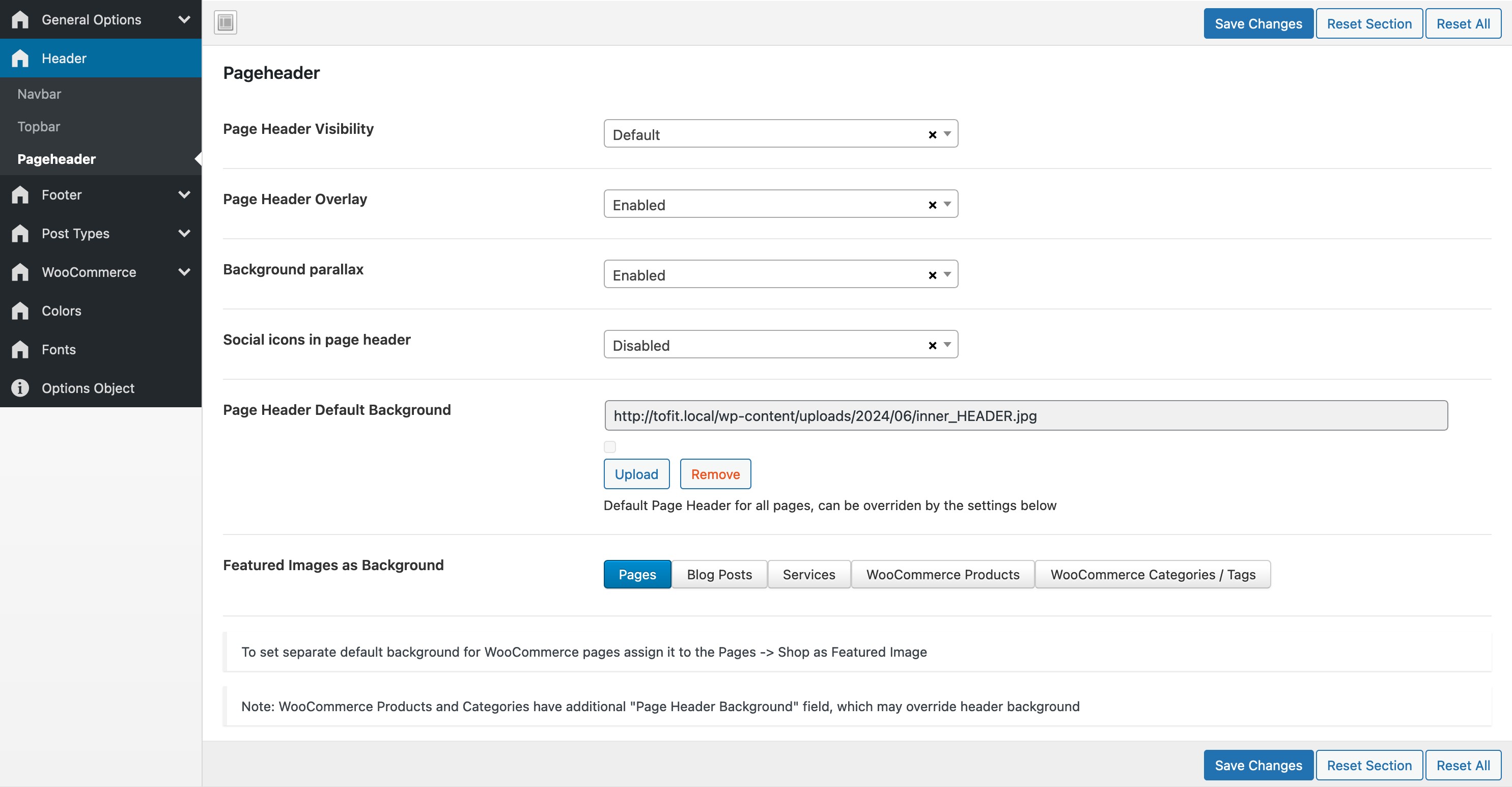Click the General Options label
The height and width of the screenshot is (787, 1512).
[92, 19]
